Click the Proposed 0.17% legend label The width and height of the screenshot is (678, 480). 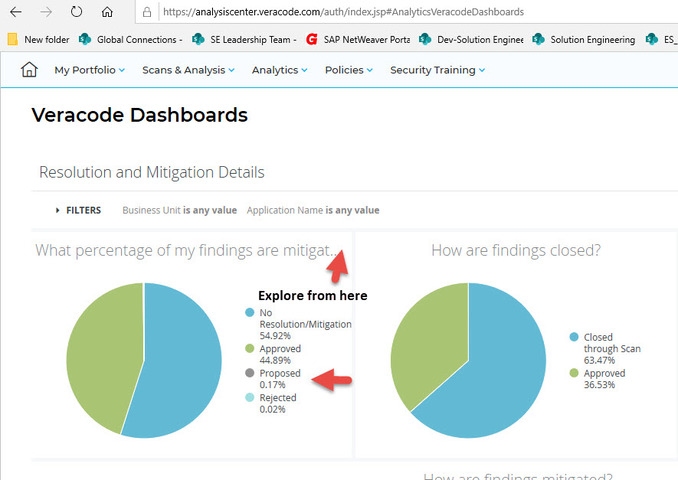[280, 379]
